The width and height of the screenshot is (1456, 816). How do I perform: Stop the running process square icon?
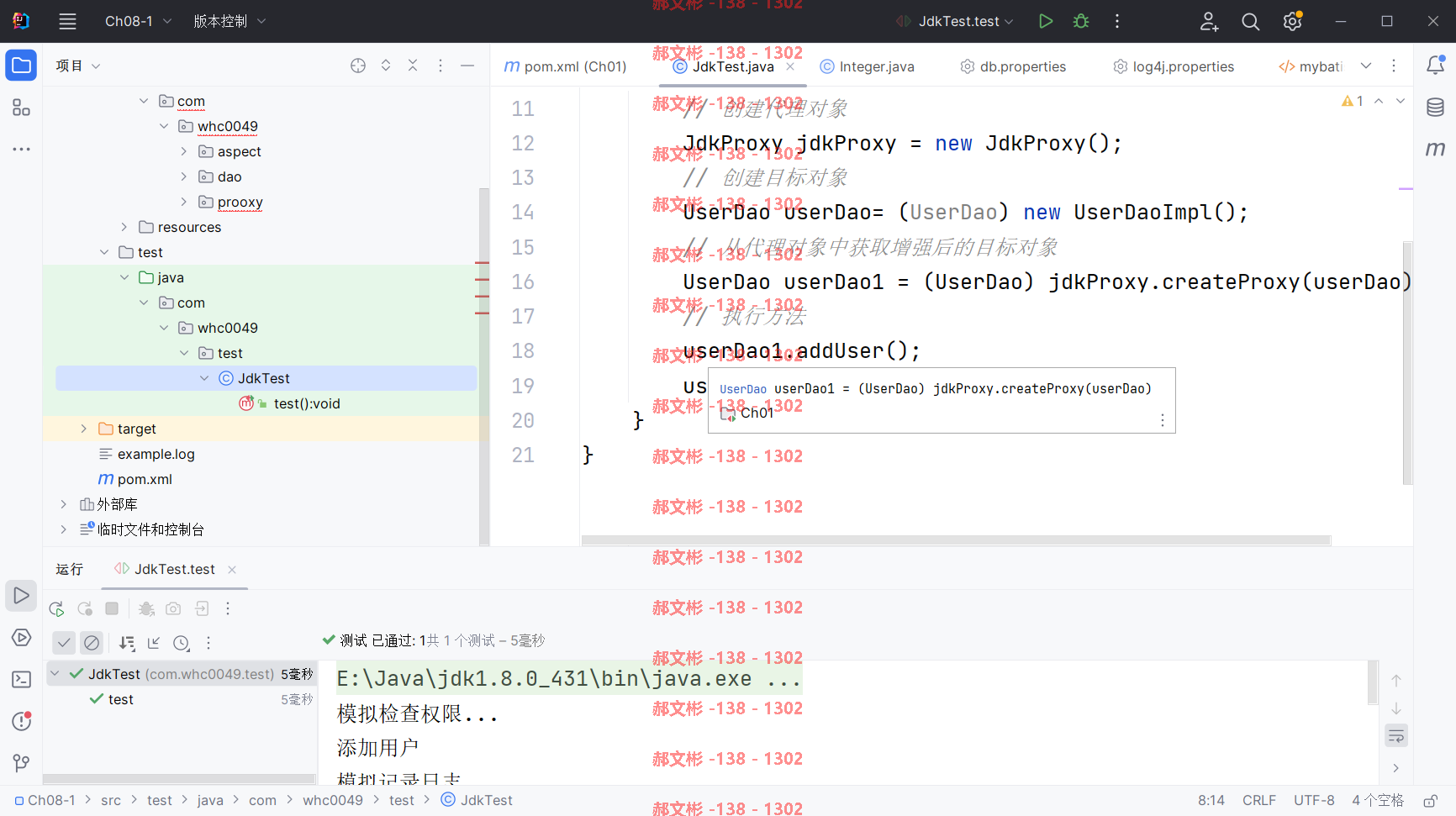pyautogui.click(x=112, y=608)
